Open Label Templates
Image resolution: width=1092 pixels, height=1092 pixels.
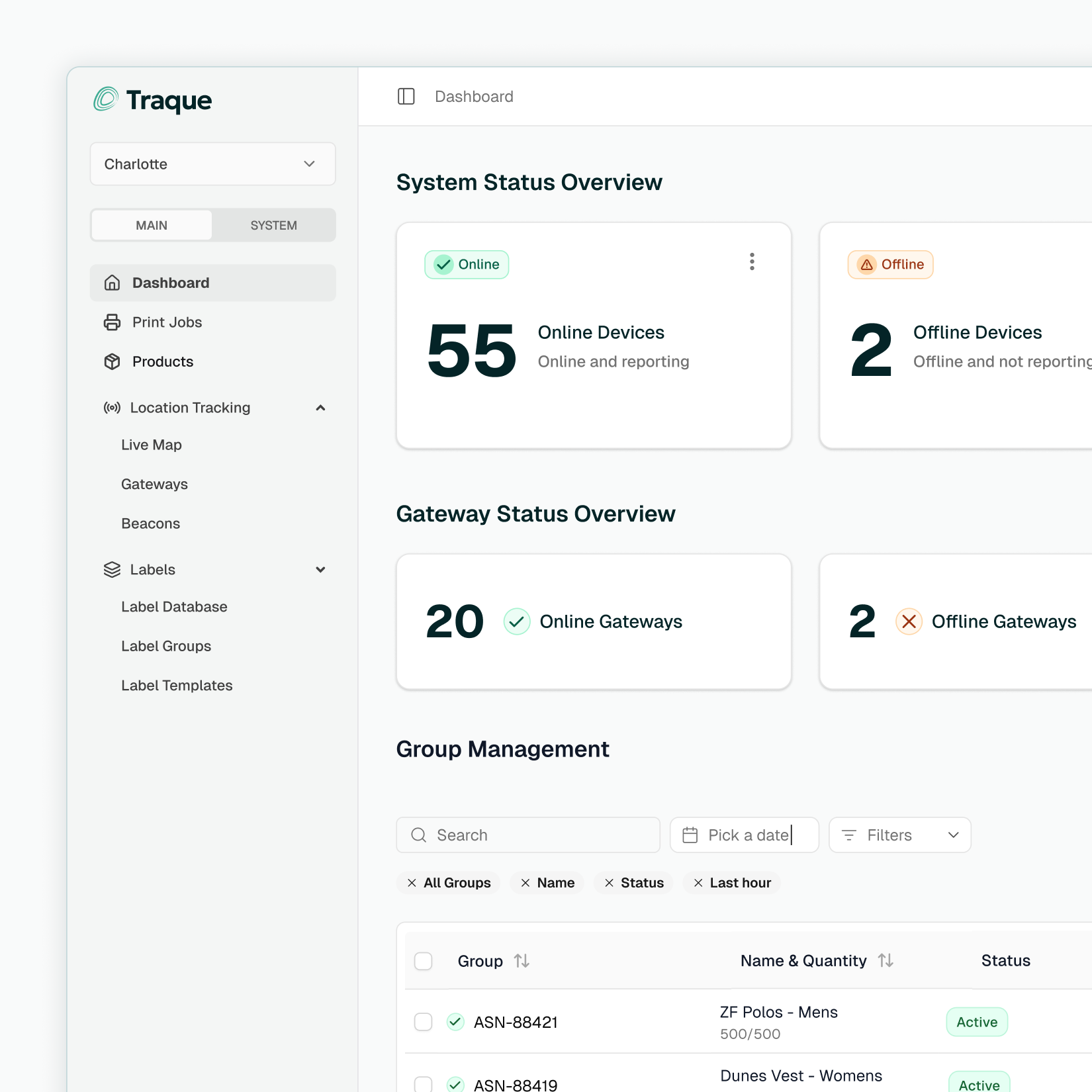tap(177, 686)
